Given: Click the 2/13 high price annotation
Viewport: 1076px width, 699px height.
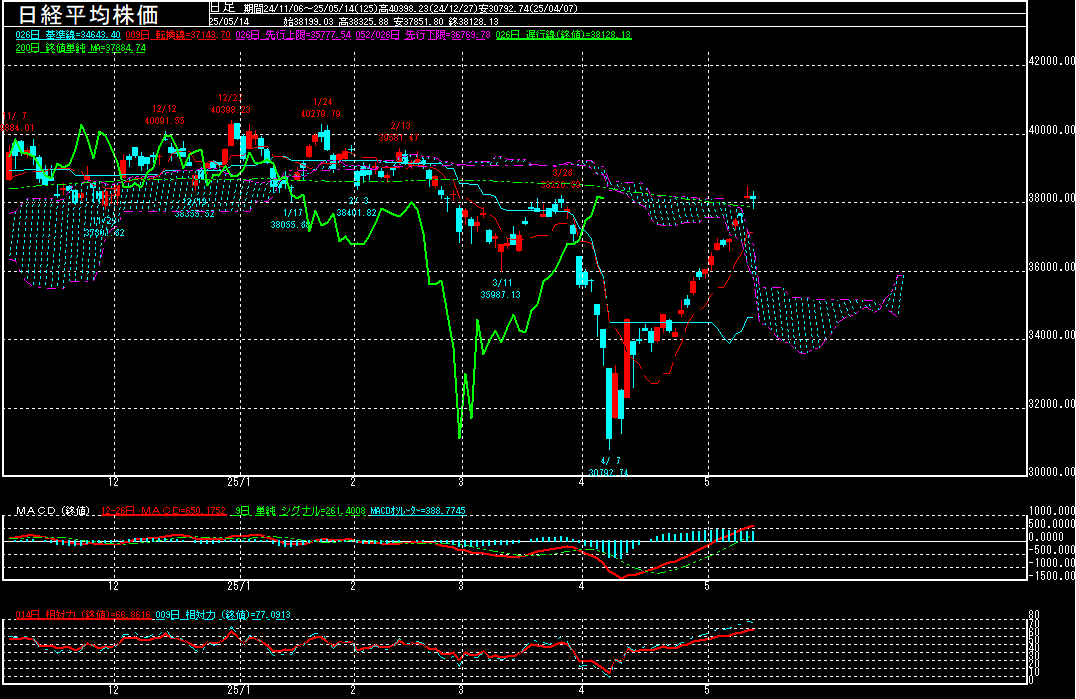Looking at the screenshot, I should coord(399,132).
